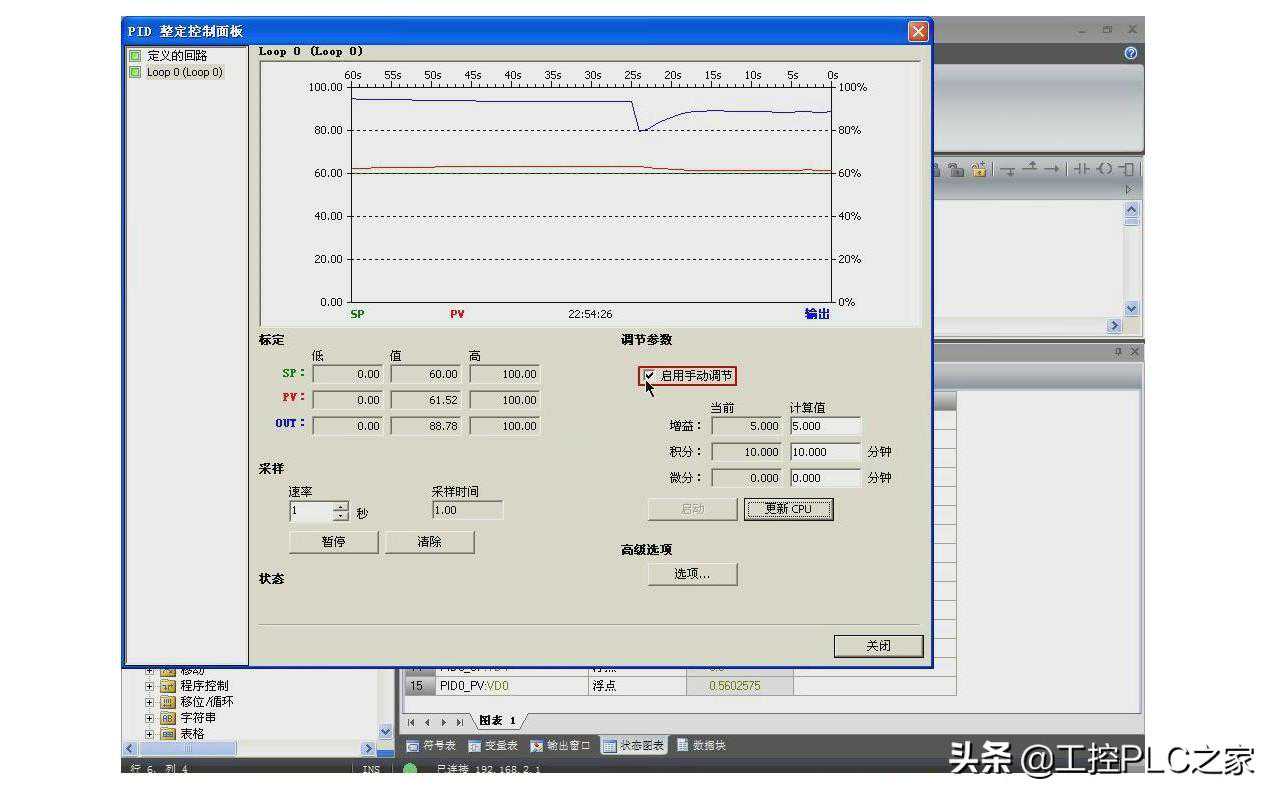Insert a contact from the ladder toolbar
This screenshot has width=1280, height=800.
(x=1081, y=169)
